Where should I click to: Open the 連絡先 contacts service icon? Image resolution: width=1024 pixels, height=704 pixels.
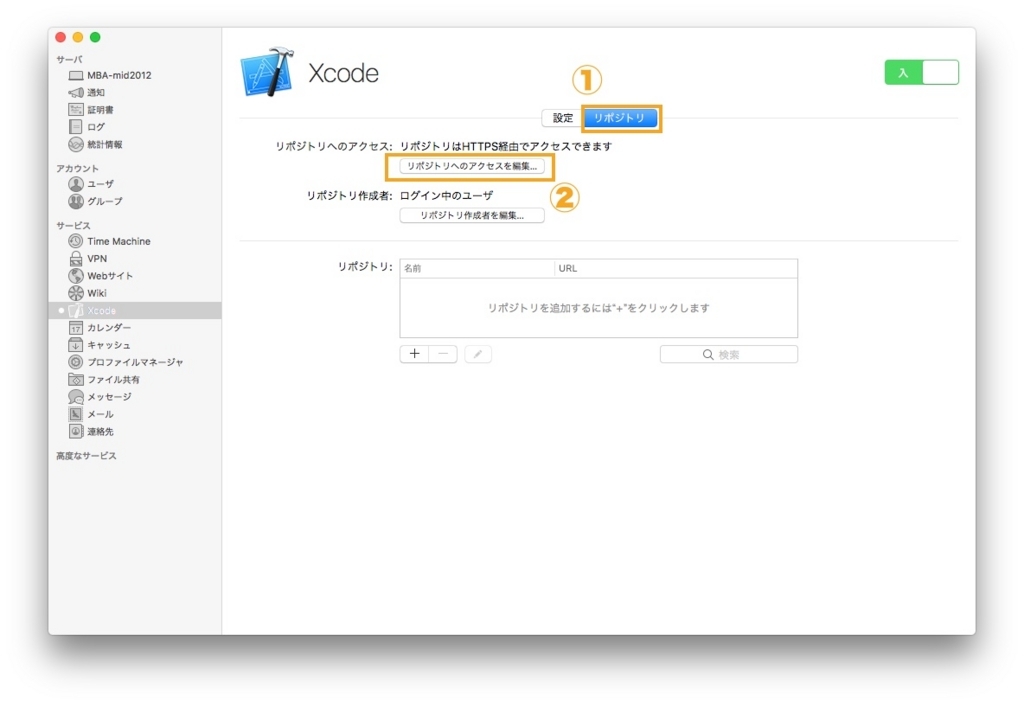click(76, 432)
